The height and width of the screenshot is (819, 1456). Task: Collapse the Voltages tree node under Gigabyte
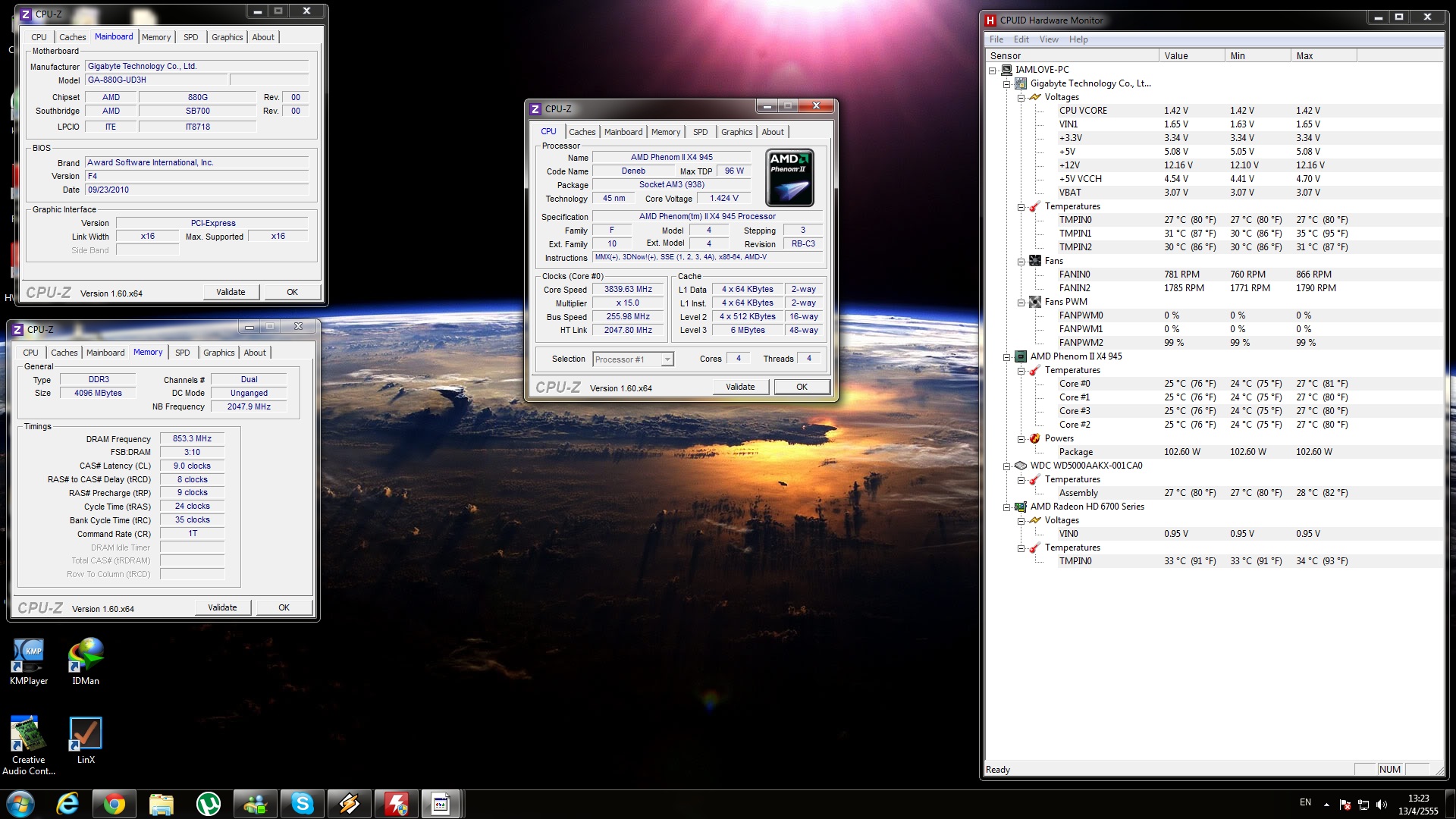[1021, 98]
